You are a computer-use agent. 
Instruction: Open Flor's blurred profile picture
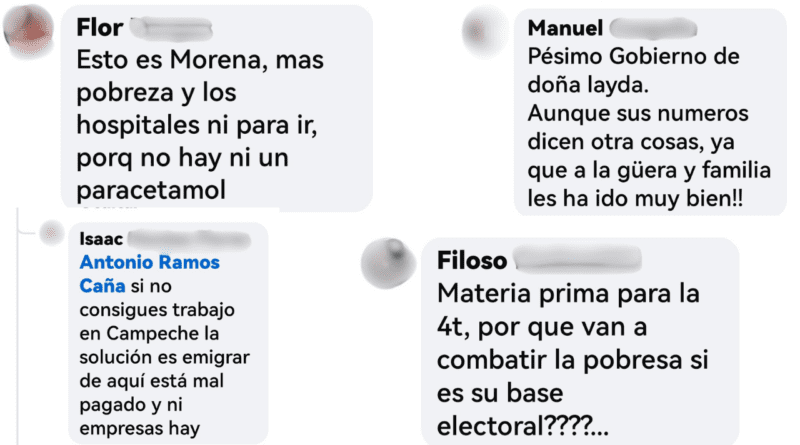[28, 30]
